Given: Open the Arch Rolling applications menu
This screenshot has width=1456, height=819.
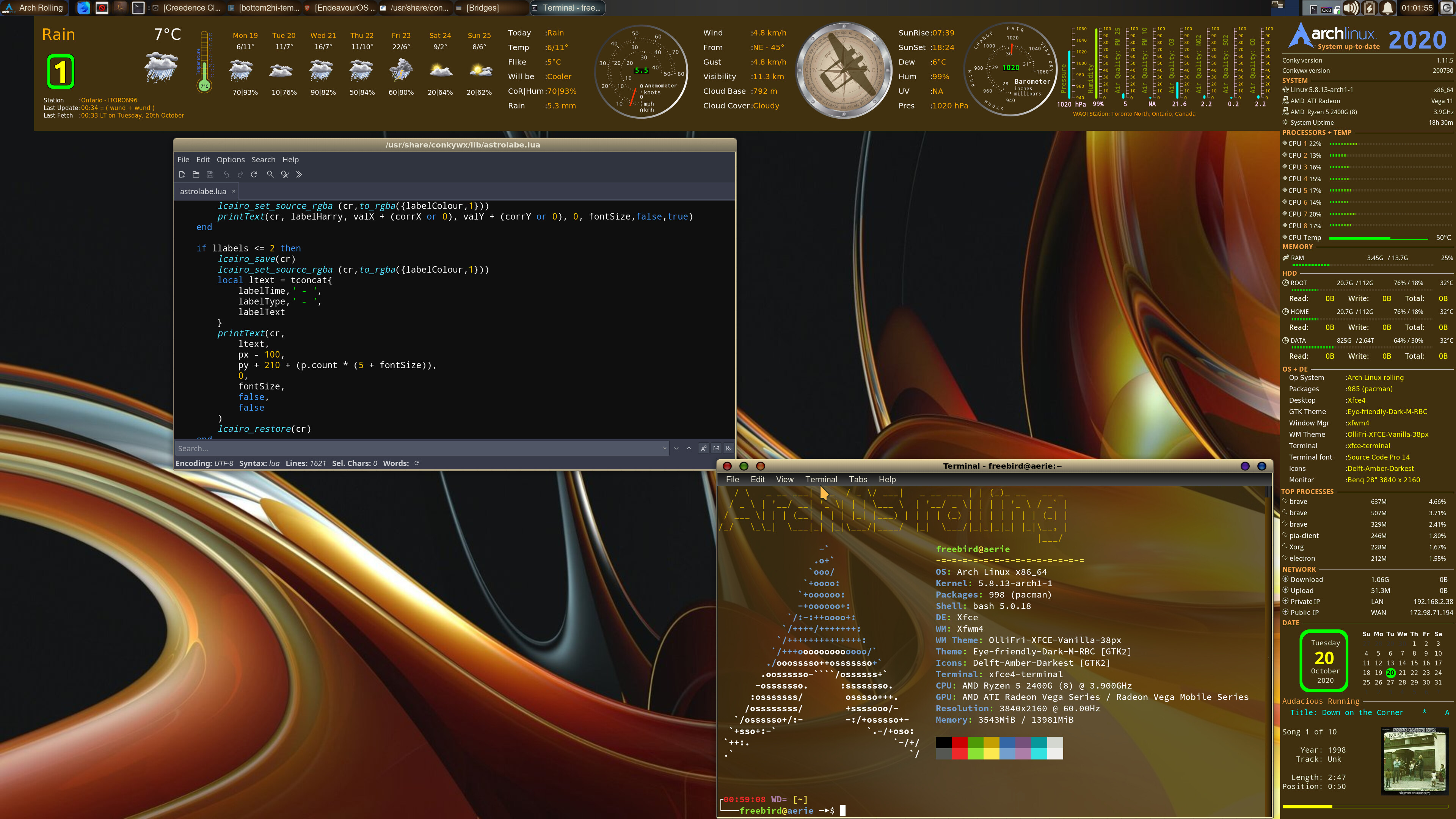Looking at the screenshot, I should click(34, 8).
